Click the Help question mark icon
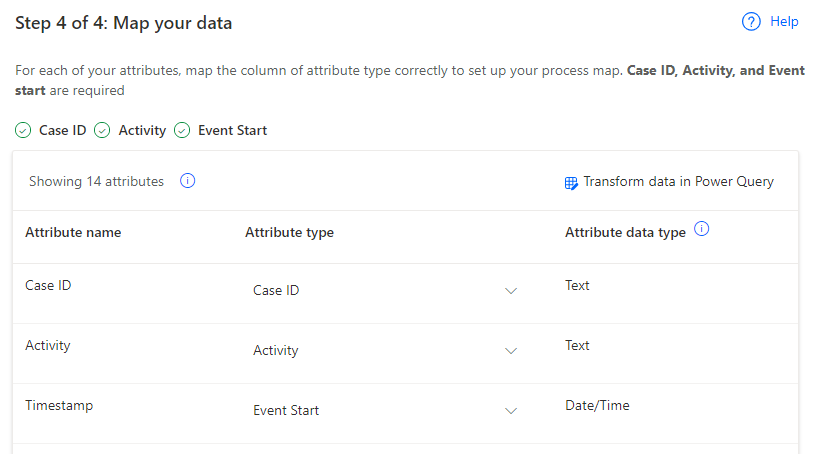 pyautogui.click(x=752, y=22)
